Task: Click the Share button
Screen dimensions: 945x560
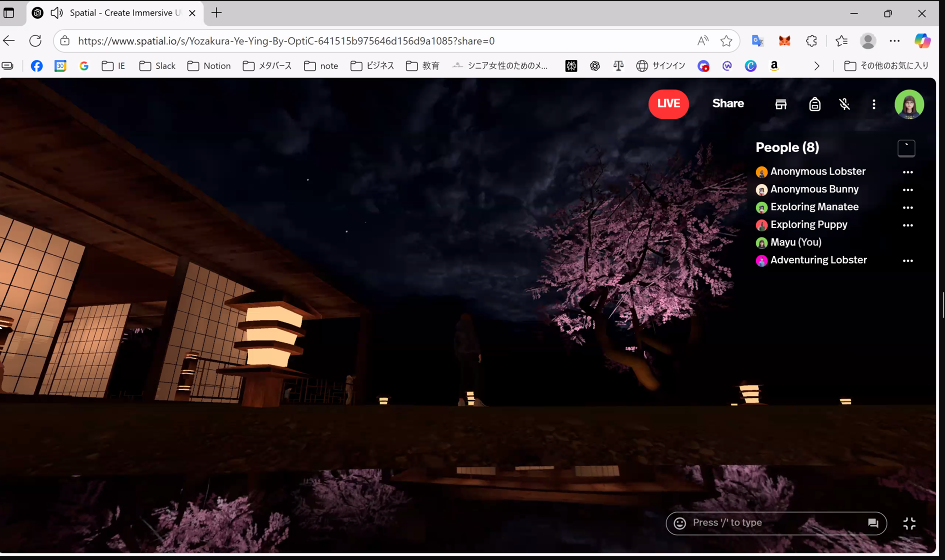Action: 728,104
